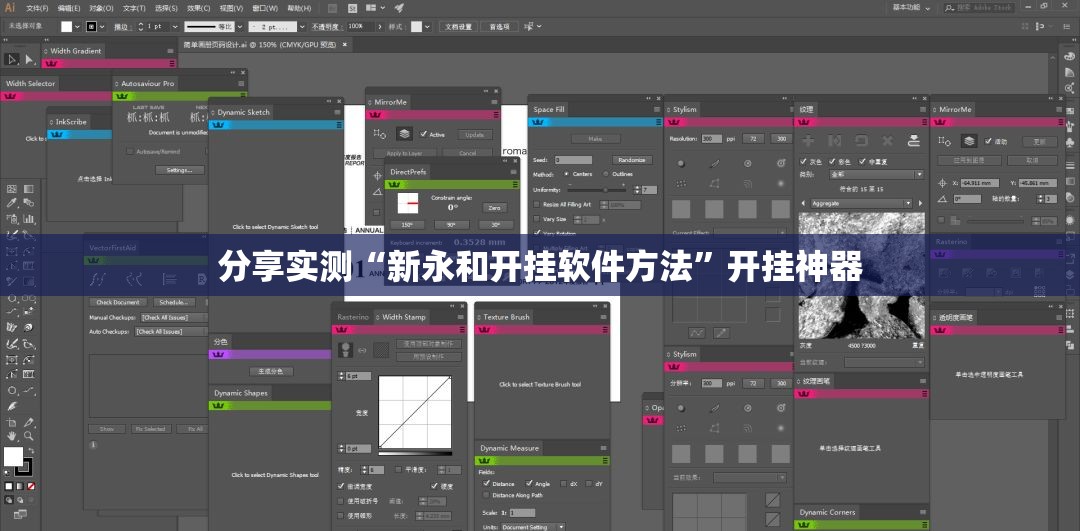Image resolution: width=1080 pixels, height=531 pixels.
Task: Click the Settings... button in Autosaviour Pro
Action: [179, 170]
